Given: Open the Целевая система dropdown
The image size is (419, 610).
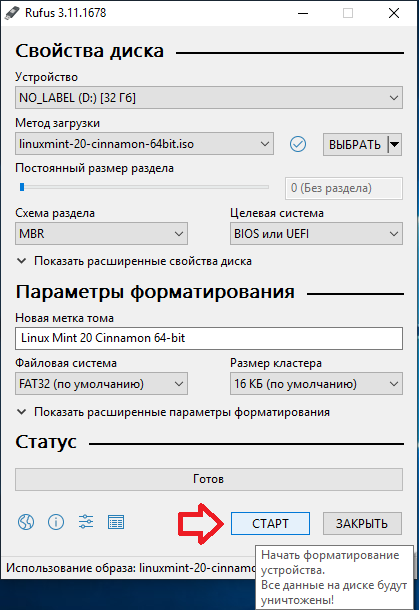Looking at the screenshot, I should pyautogui.click(x=316, y=234).
